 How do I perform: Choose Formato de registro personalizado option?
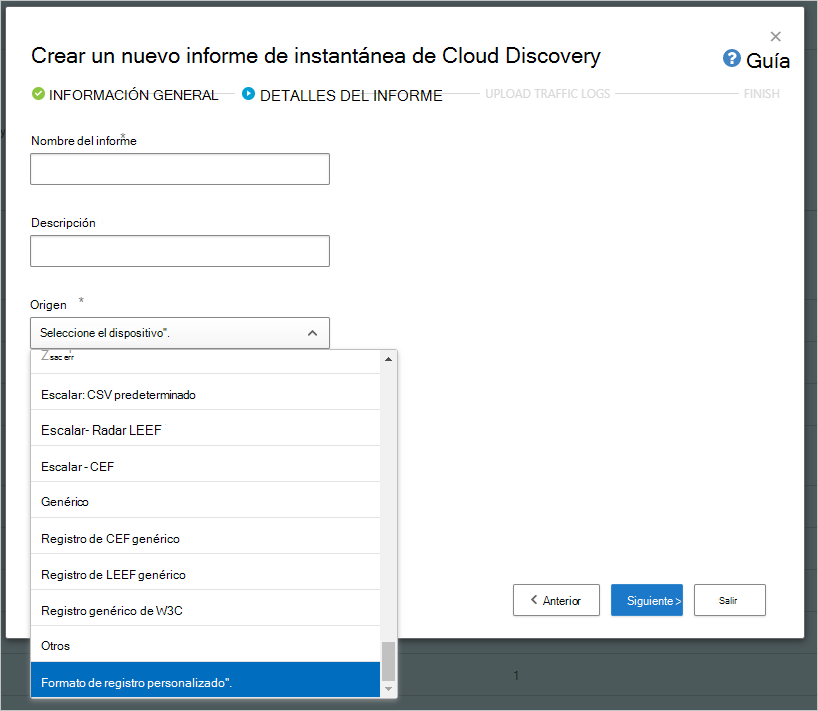click(206, 681)
